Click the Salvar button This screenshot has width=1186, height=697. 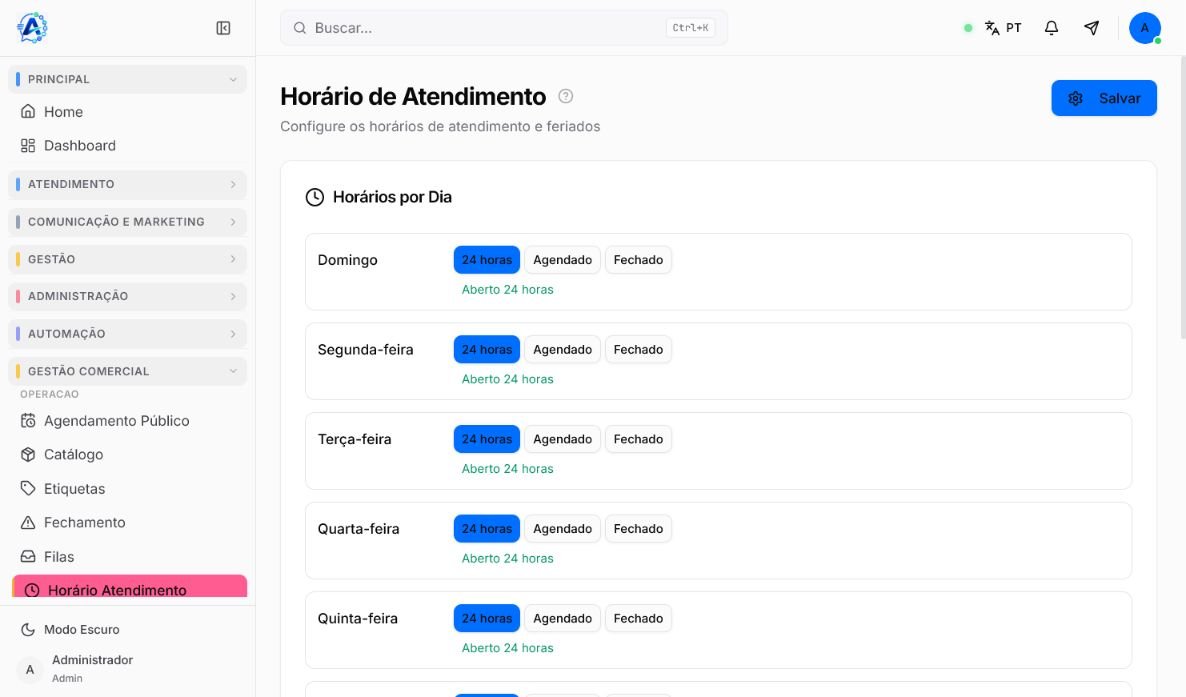pyautogui.click(x=1104, y=98)
